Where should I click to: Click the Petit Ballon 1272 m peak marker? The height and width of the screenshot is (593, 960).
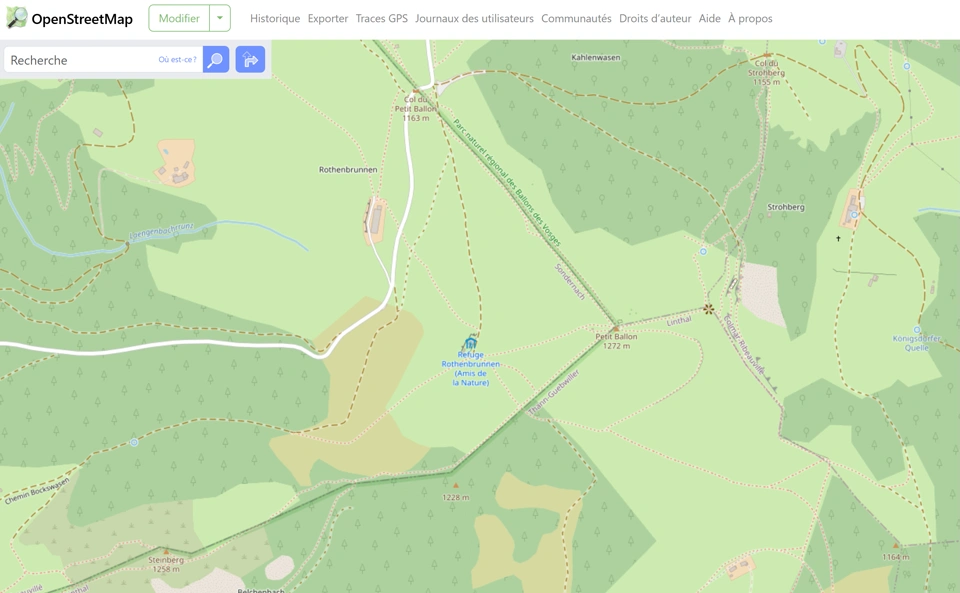coord(616,329)
